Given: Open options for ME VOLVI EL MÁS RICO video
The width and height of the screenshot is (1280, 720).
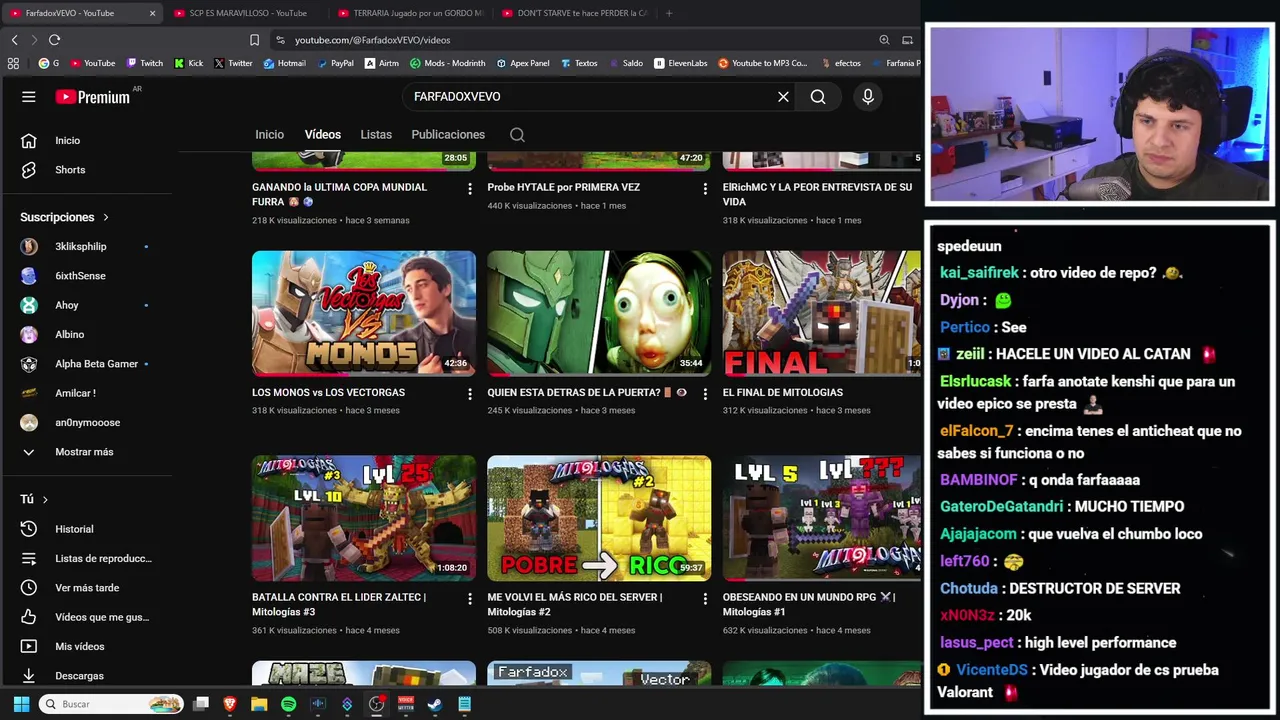Looking at the screenshot, I should click(705, 599).
